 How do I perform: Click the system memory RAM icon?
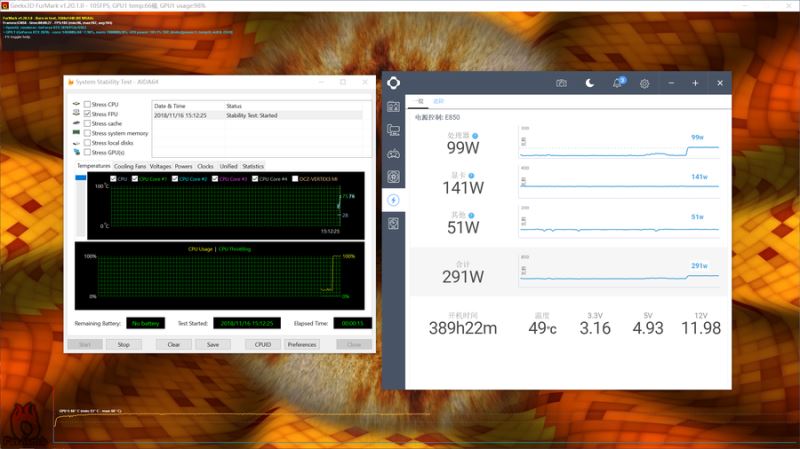[77, 133]
